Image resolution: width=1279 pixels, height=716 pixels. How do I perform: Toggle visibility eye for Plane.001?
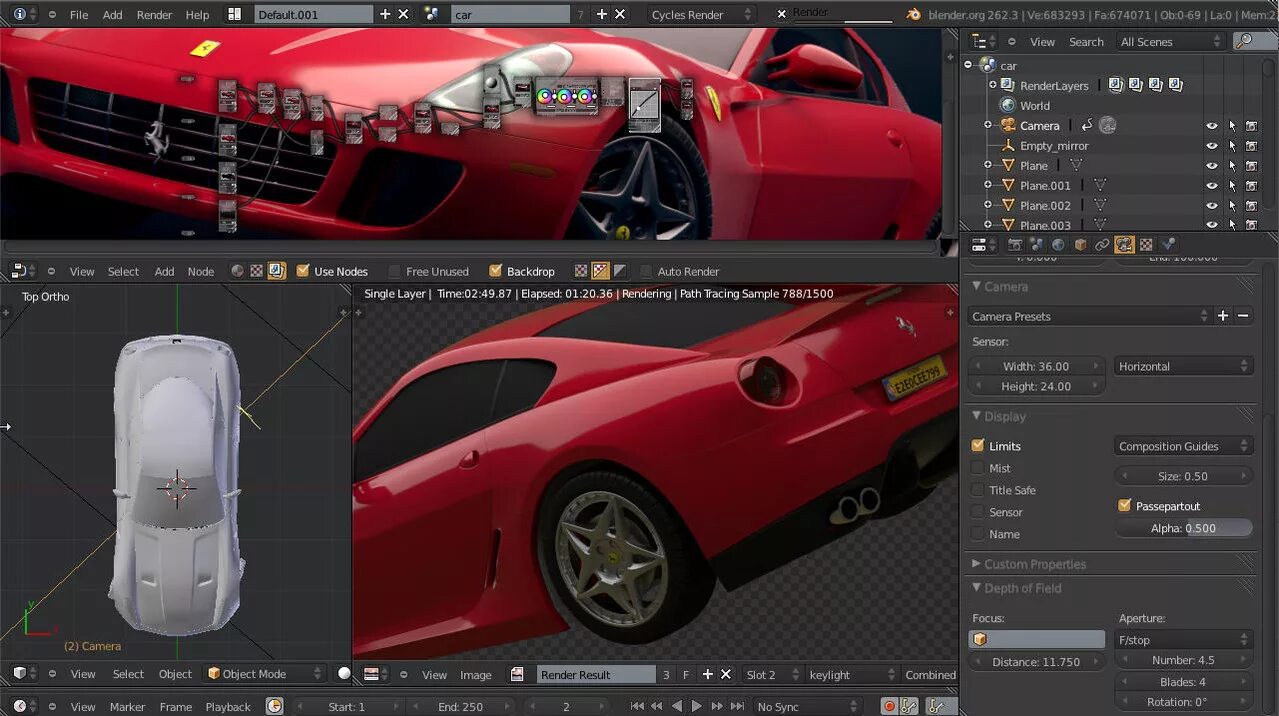tap(1212, 186)
